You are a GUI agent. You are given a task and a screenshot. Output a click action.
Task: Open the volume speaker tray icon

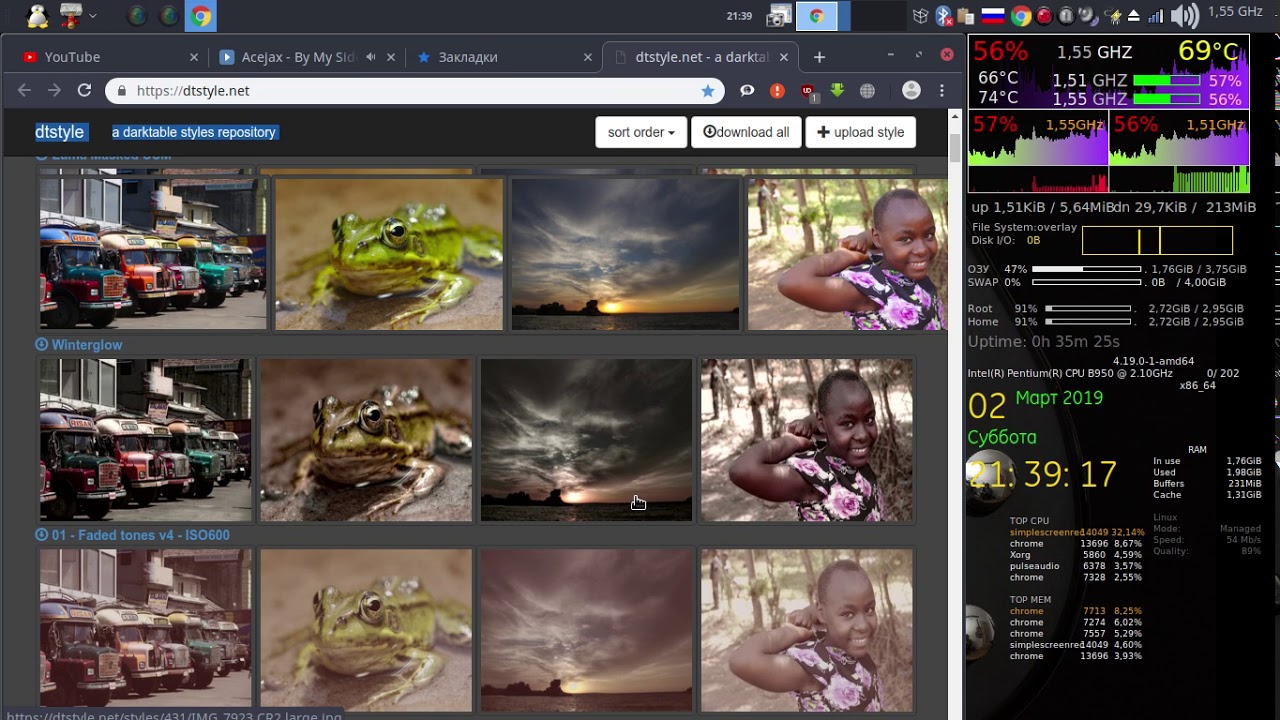coord(1185,16)
